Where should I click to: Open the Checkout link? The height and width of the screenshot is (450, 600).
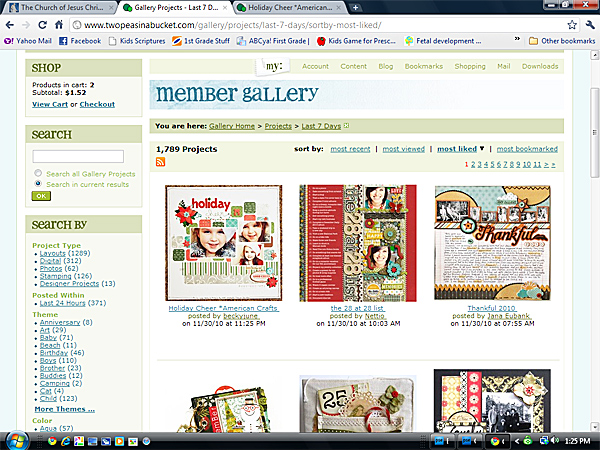click(97, 104)
